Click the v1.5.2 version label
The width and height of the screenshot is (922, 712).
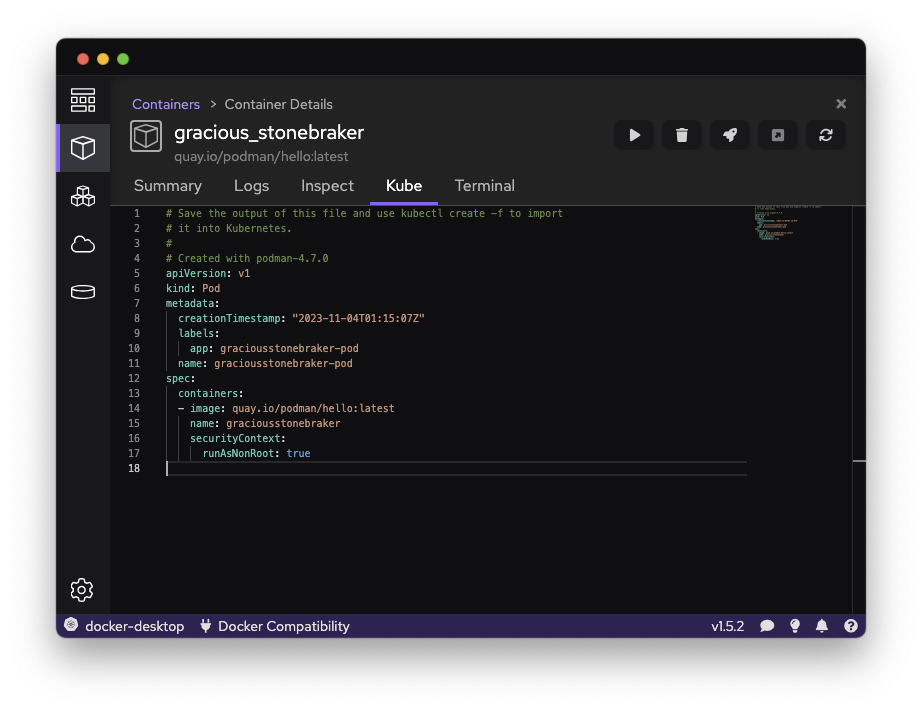tap(727, 626)
